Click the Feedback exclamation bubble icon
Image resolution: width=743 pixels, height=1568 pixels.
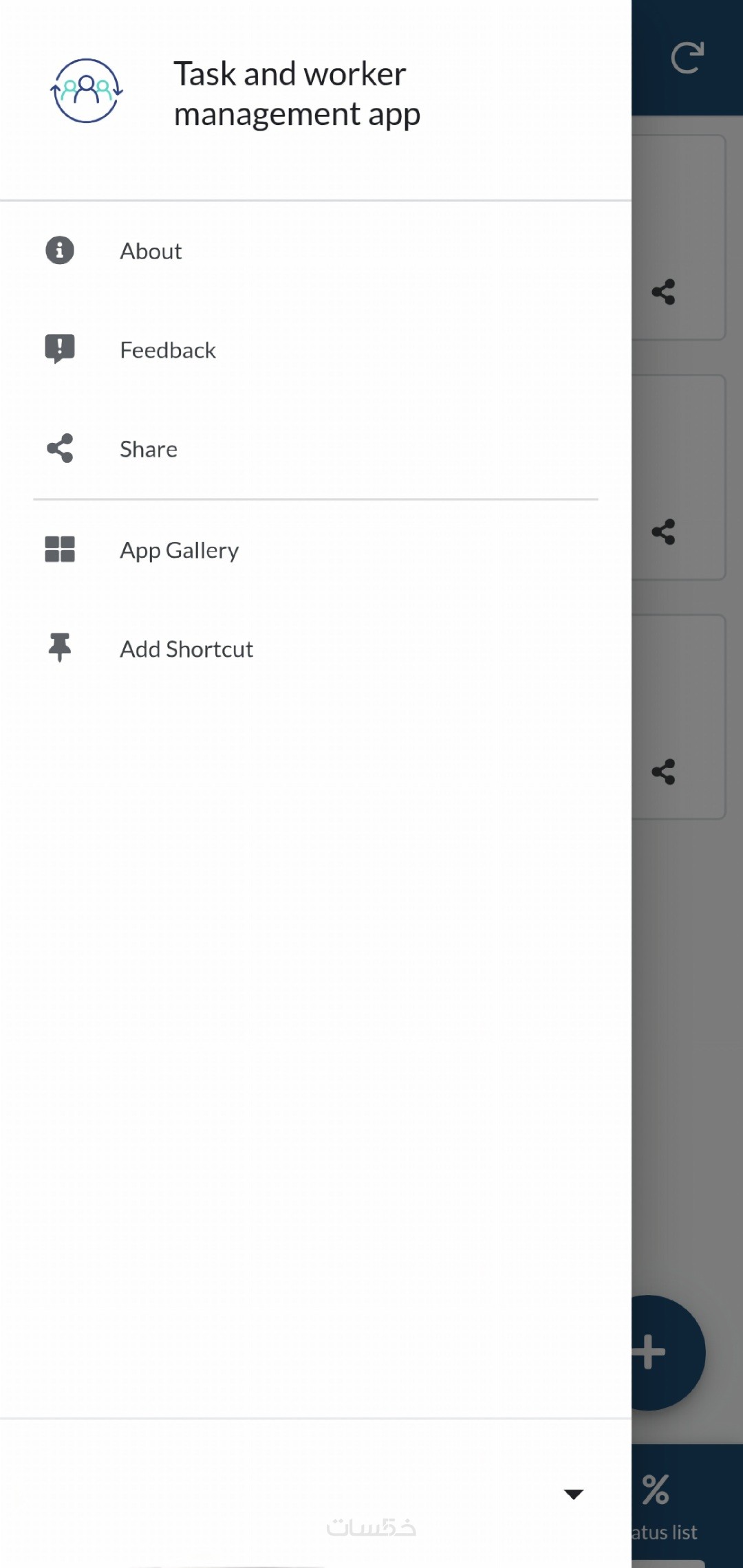[60, 349]
